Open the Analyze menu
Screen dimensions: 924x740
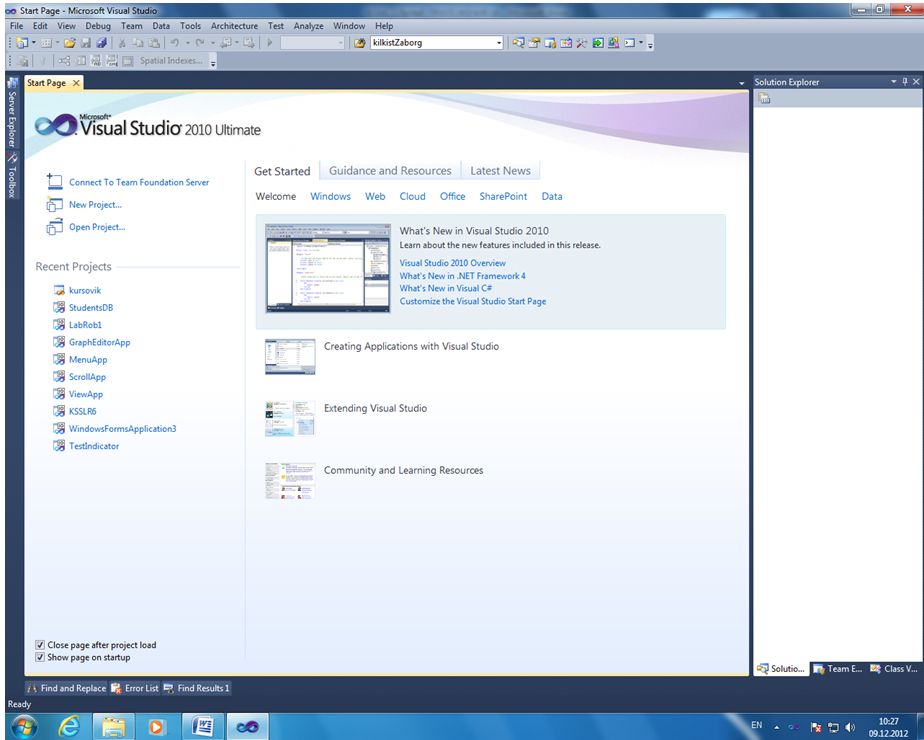[x=309, y=26]
